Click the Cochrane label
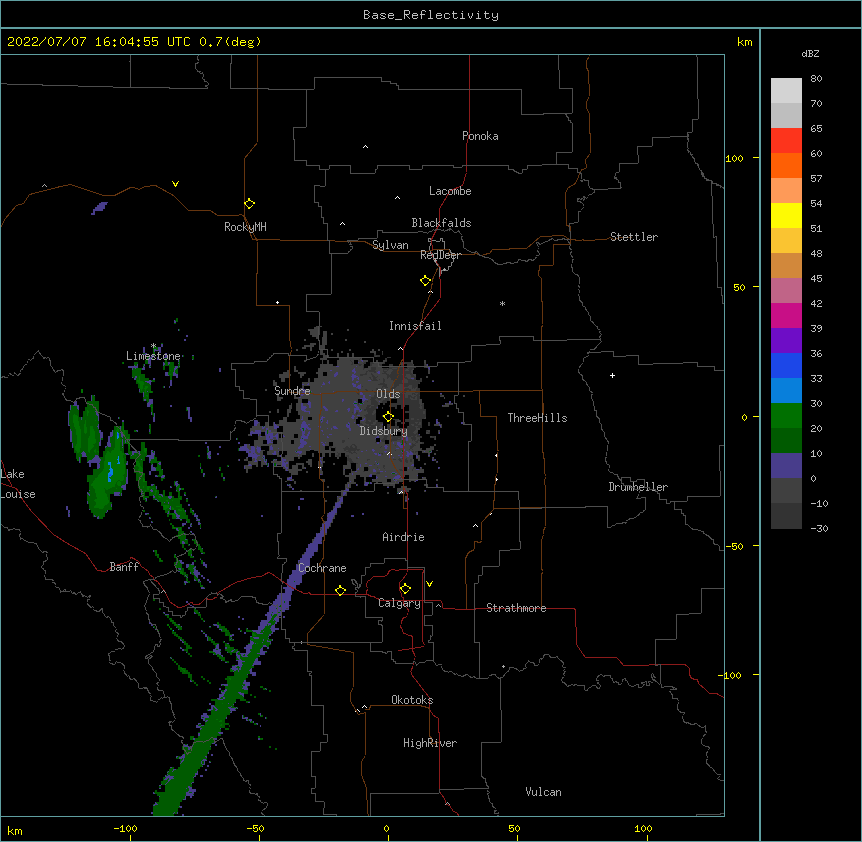The width and height of the screenshot is (862, 842). coord(322,568)
